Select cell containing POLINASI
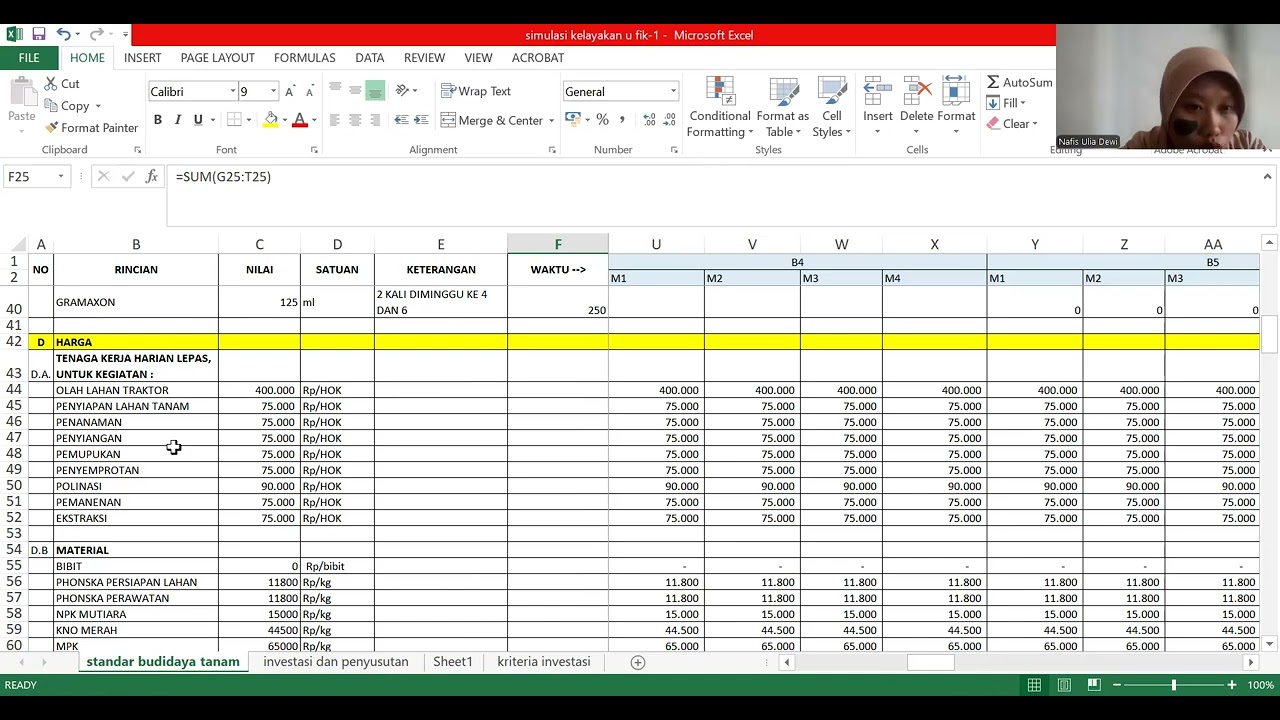 click(x=136, y=486)
